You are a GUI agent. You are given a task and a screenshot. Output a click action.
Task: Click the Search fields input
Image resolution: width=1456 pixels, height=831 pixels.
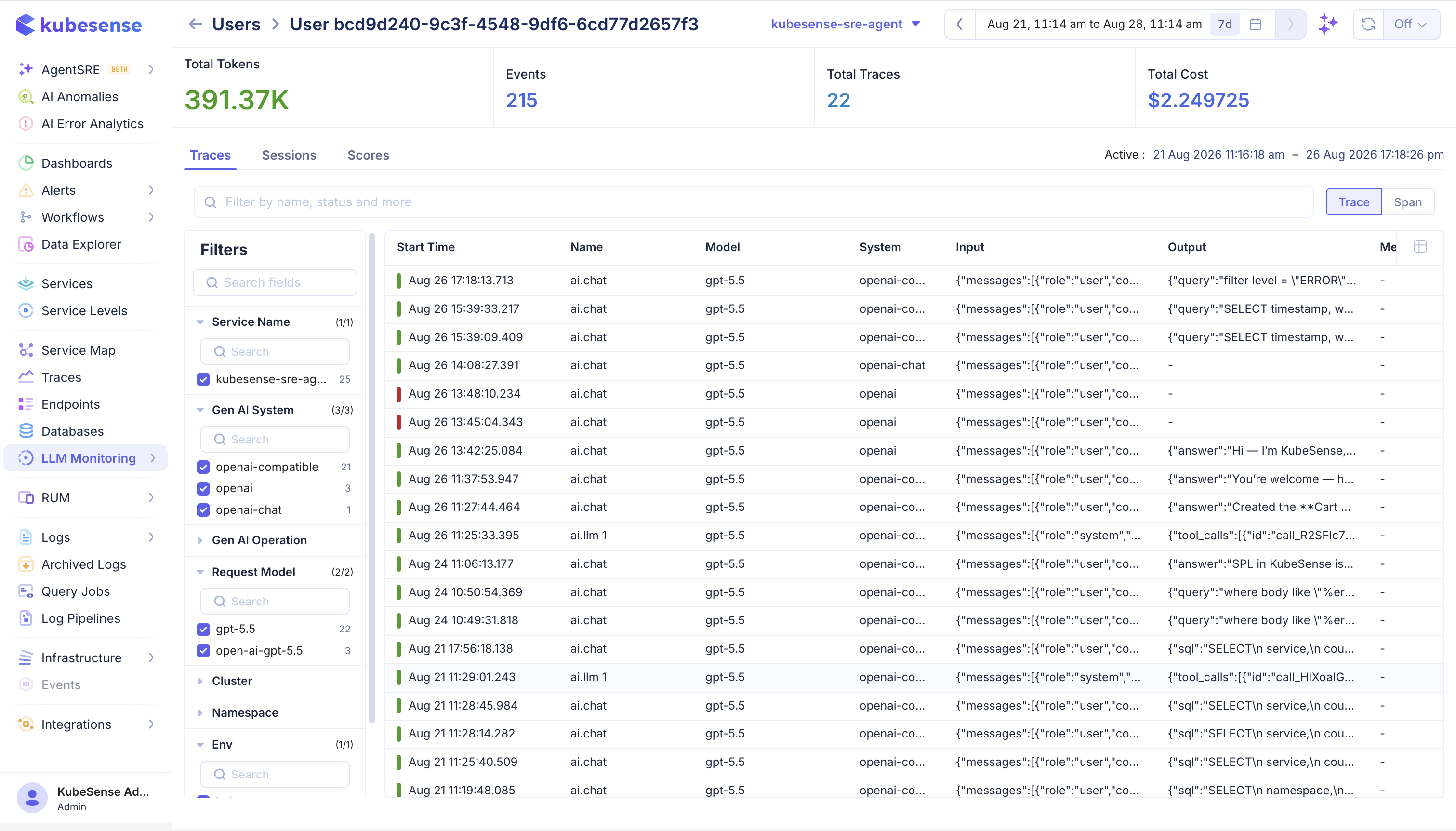coord(275,282)
